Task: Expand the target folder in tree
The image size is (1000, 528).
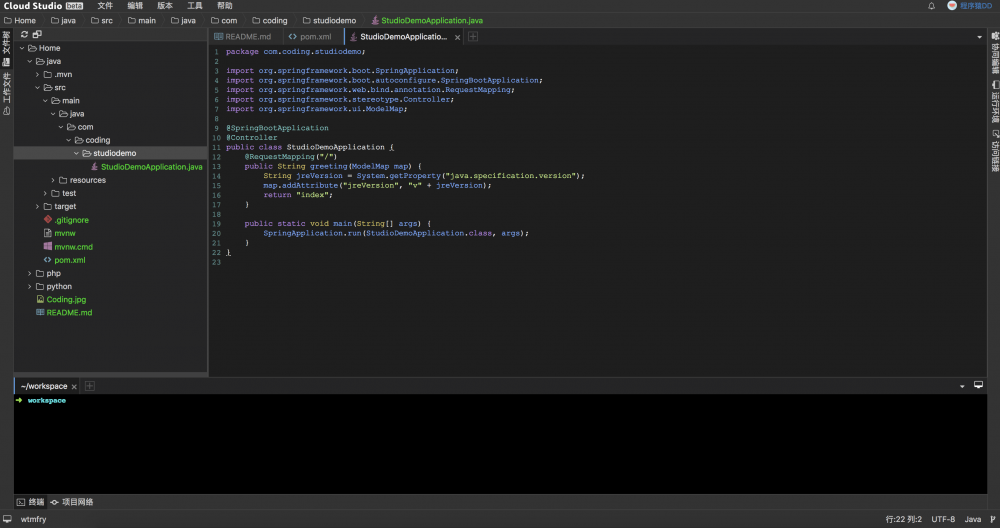Action: (x=65, y=206)
